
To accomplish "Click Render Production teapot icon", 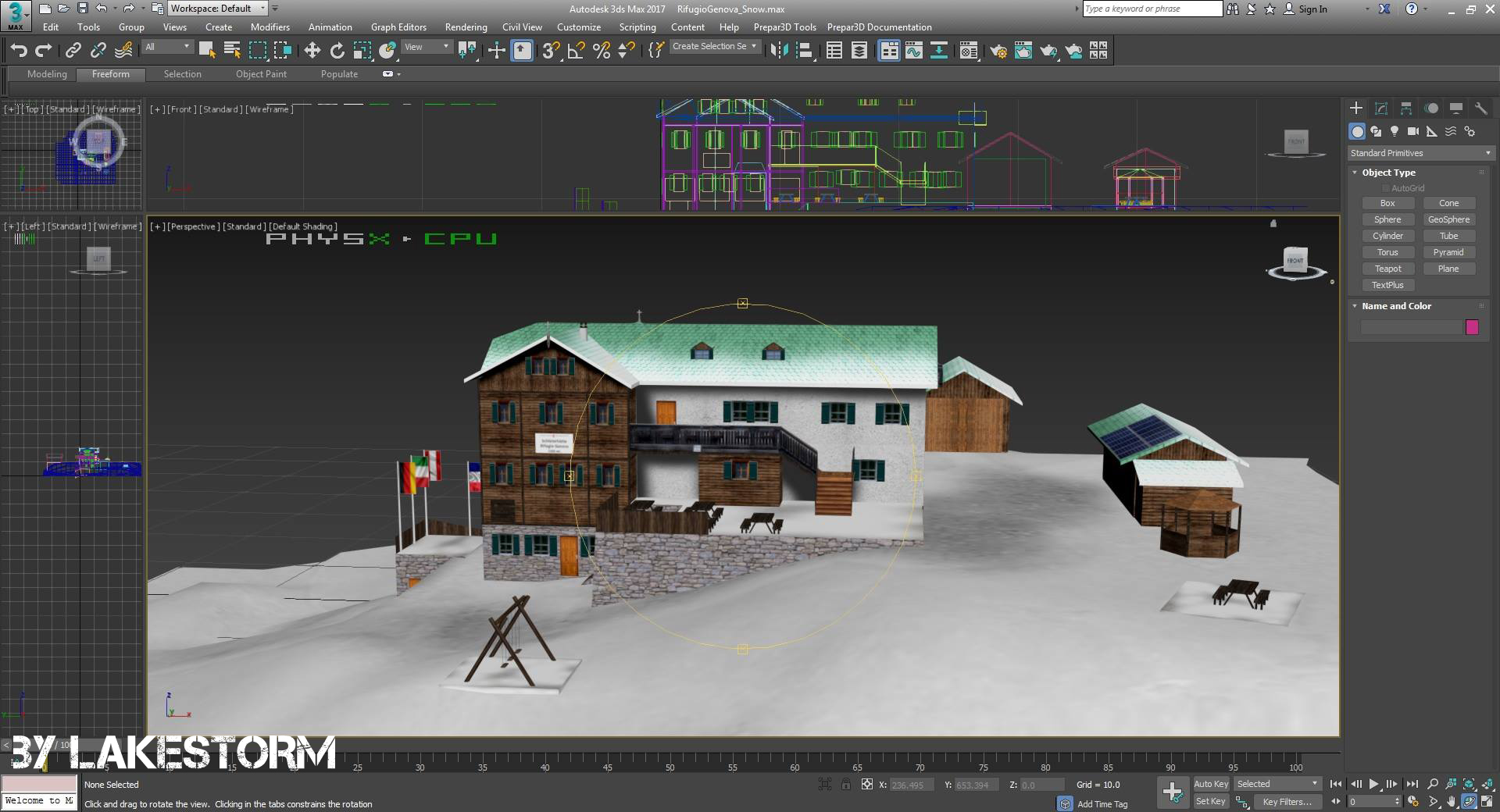I will (1048, 51).
